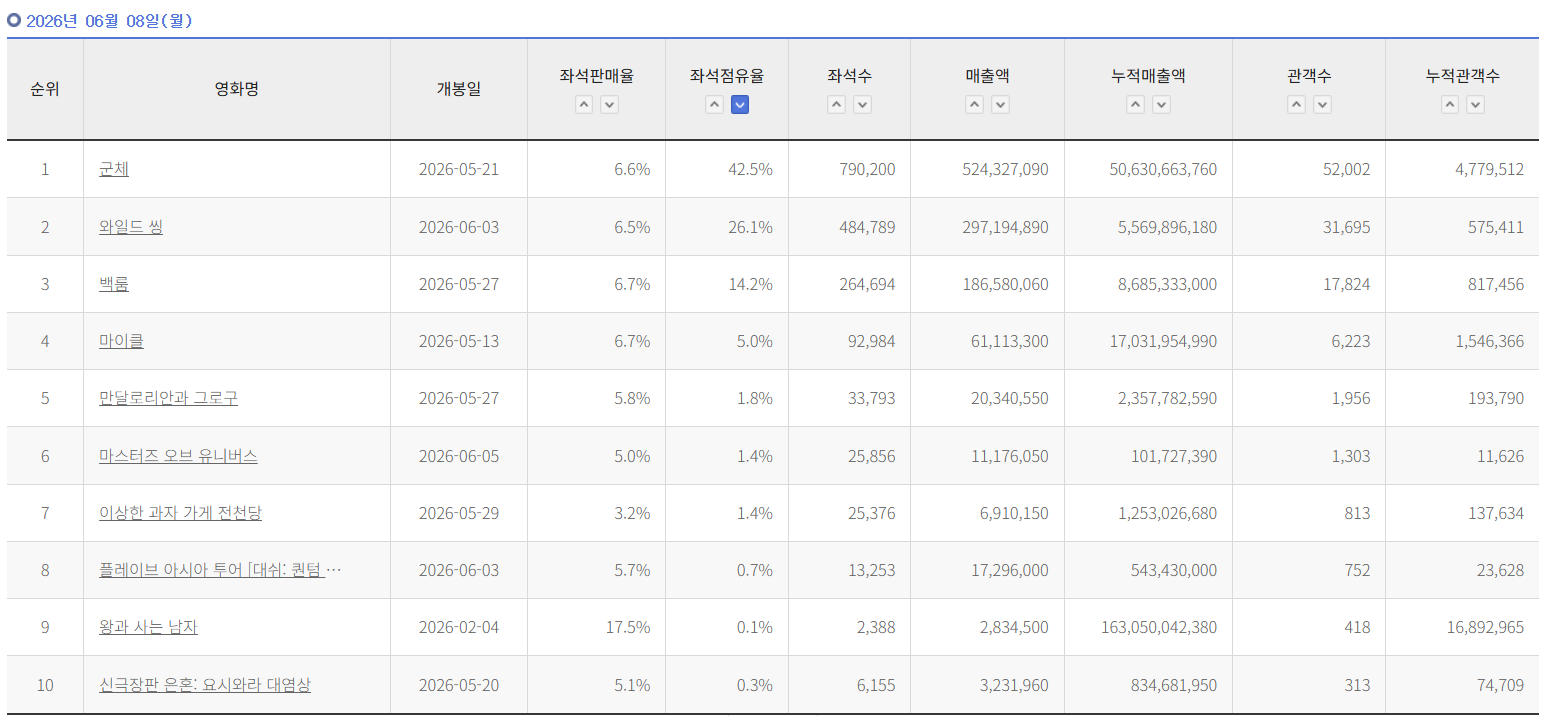
Task: Click the highlighted 좌석점유율 descending sort arrow
Action: (740, 105)
